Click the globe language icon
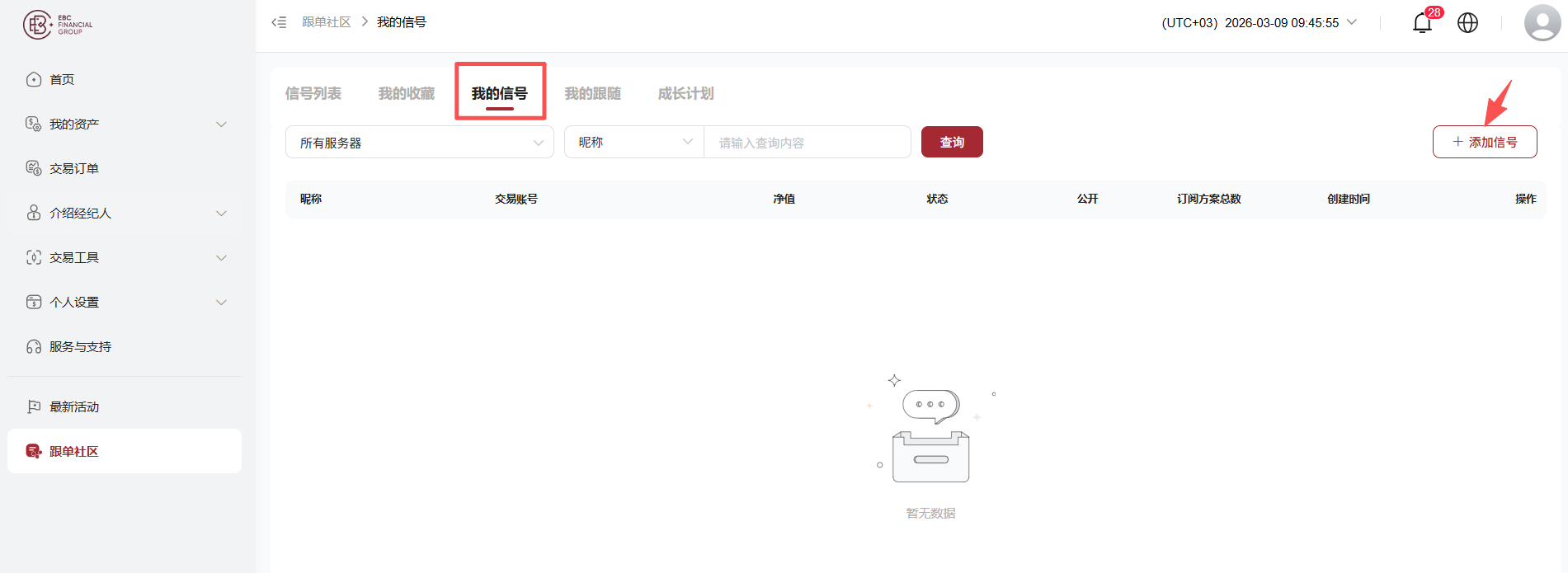This screenshot has width=1568, height=573. (1467, 23)
